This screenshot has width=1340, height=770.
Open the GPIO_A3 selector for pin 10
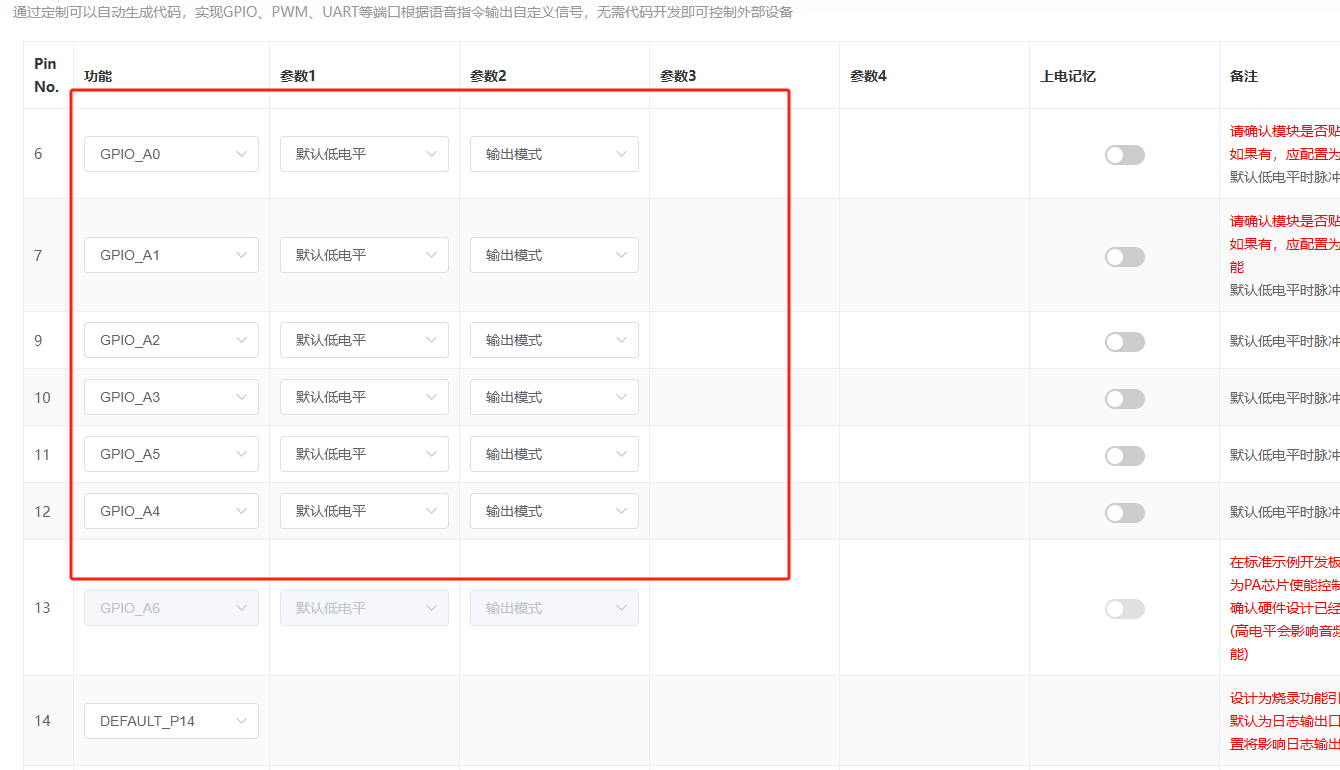tap(171, 397)
